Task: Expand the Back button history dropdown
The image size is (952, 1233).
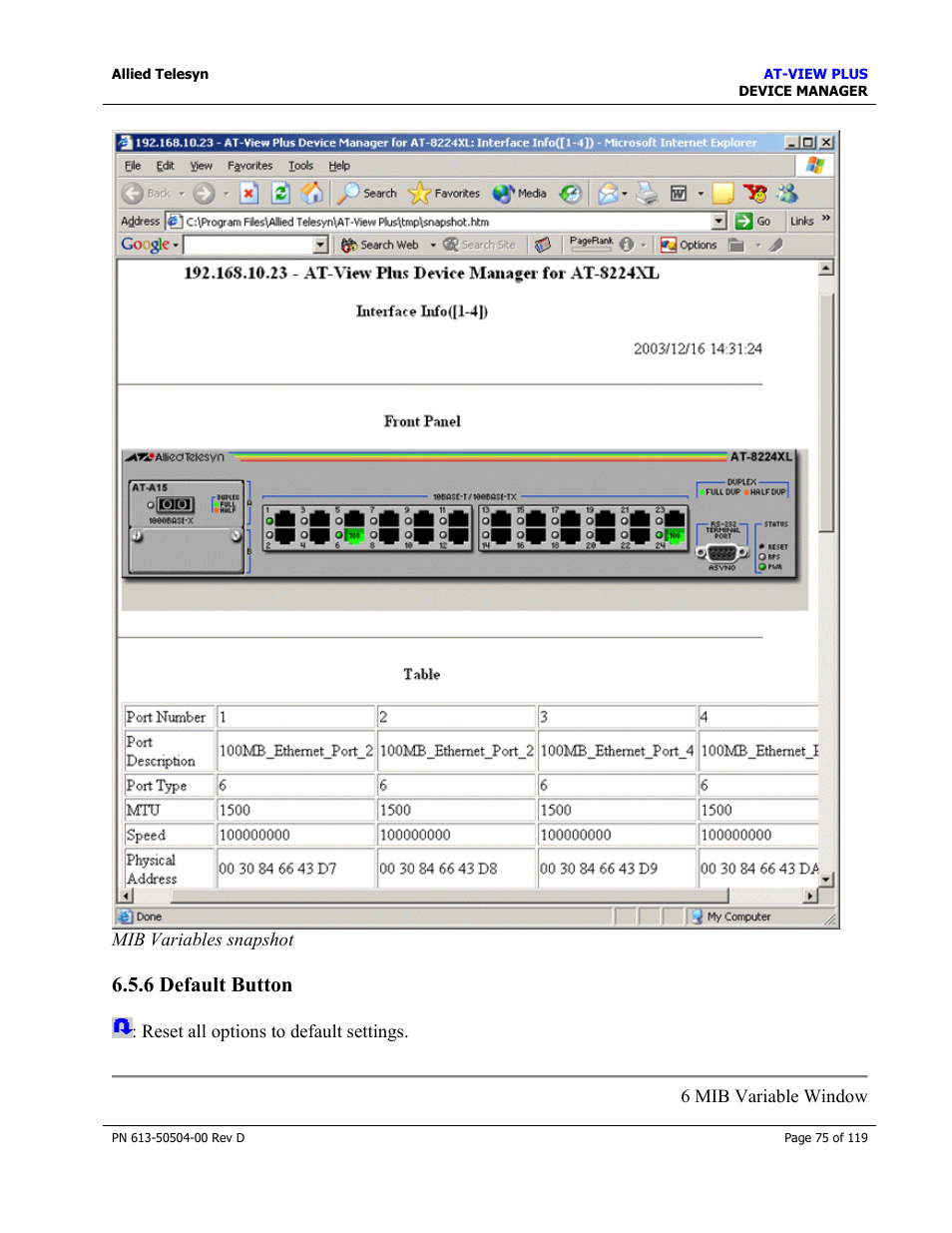Action: click(x=181, y=194)
